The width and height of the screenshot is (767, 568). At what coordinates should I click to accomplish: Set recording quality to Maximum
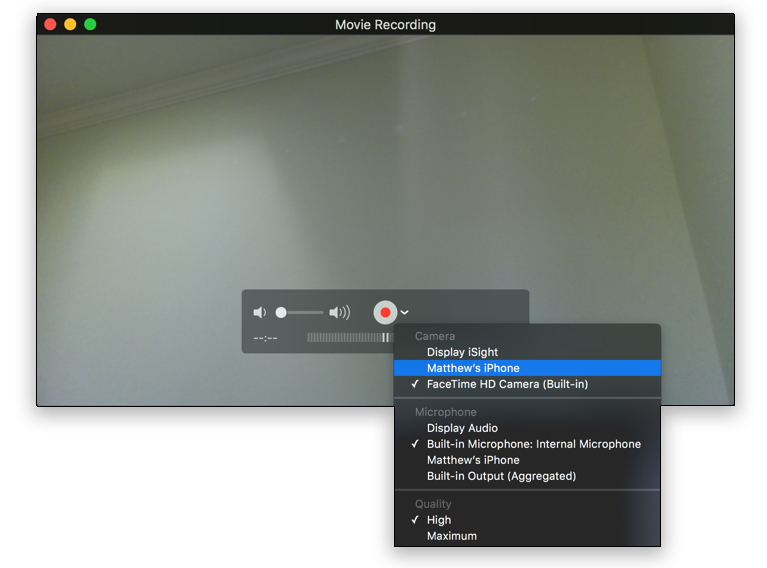tap(527, 536)
